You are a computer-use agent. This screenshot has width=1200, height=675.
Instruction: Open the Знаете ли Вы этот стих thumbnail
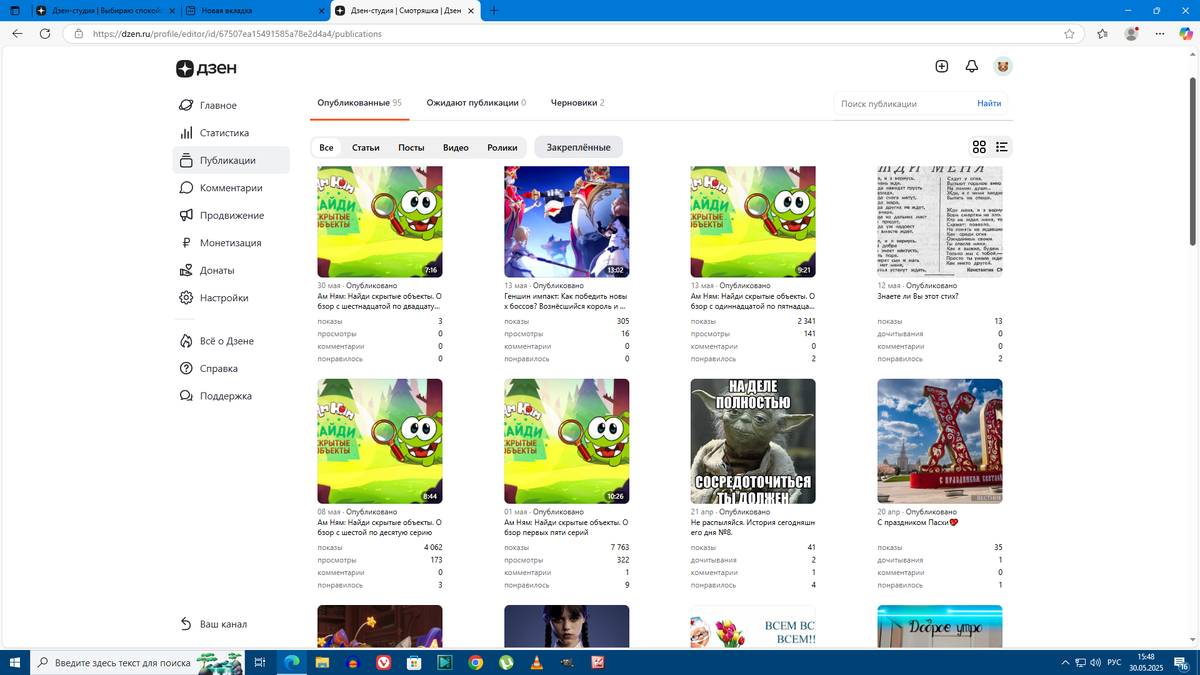[940, 222]
